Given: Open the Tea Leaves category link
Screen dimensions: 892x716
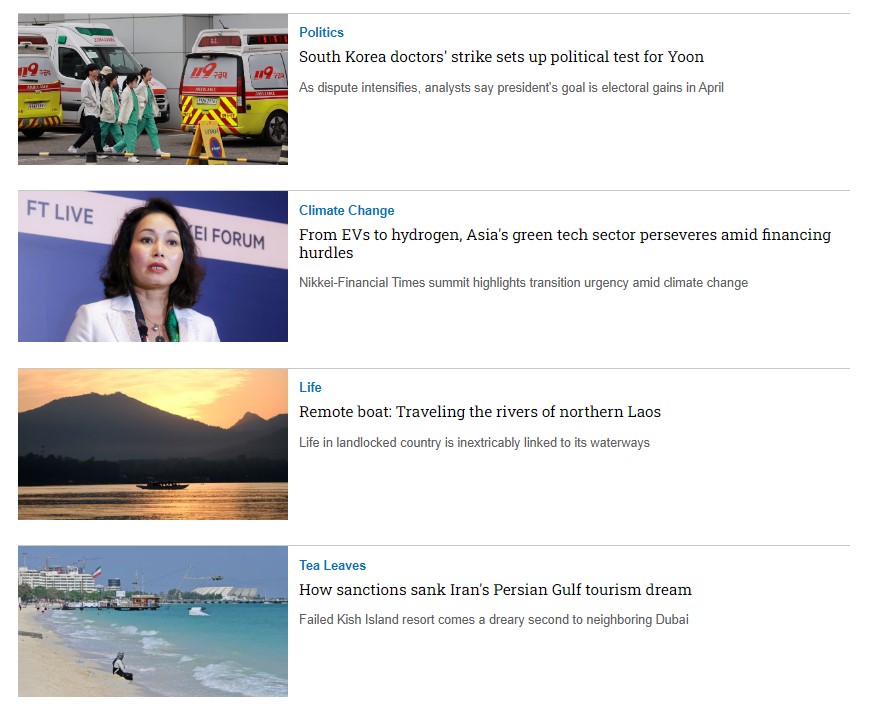Looking at the screenshot, I should click(x=332, y=565).
